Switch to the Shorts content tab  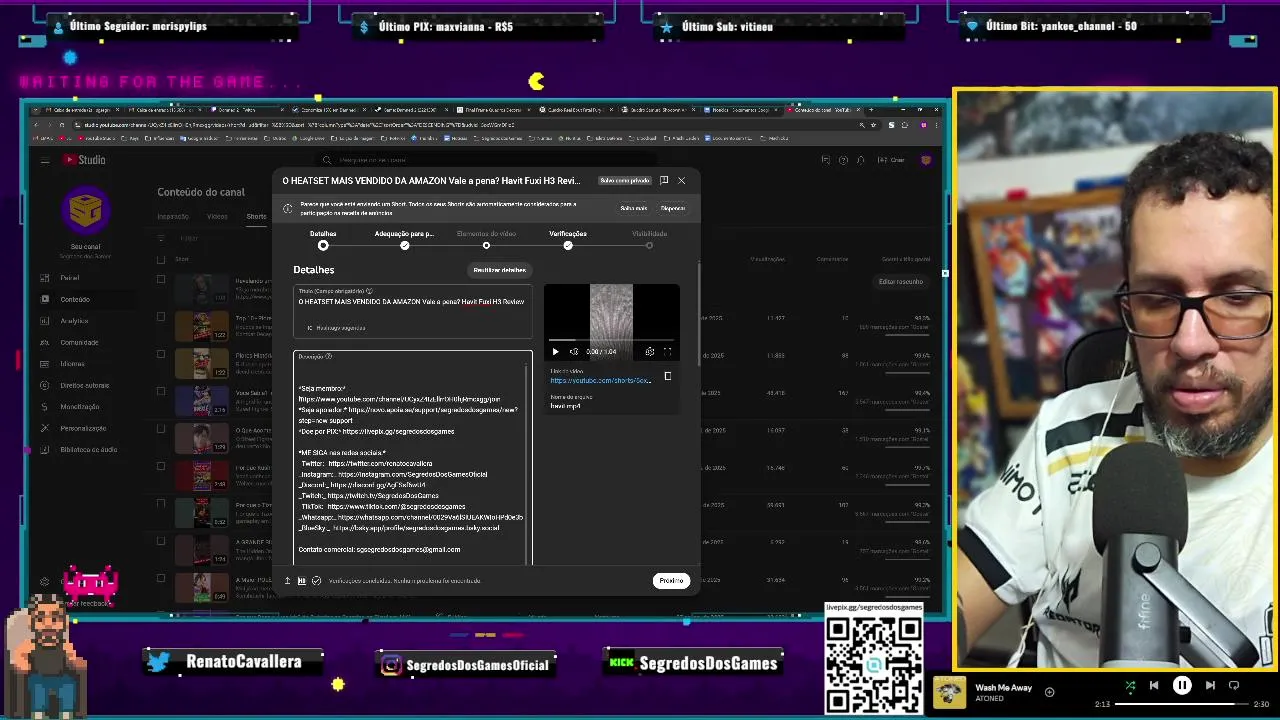[x=257, y=216]
